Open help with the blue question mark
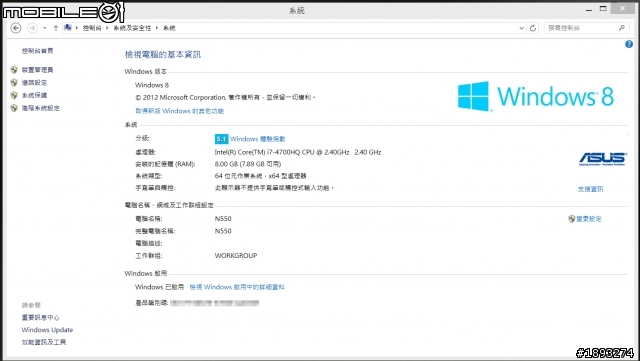The image size is (640, 361). 629,44
